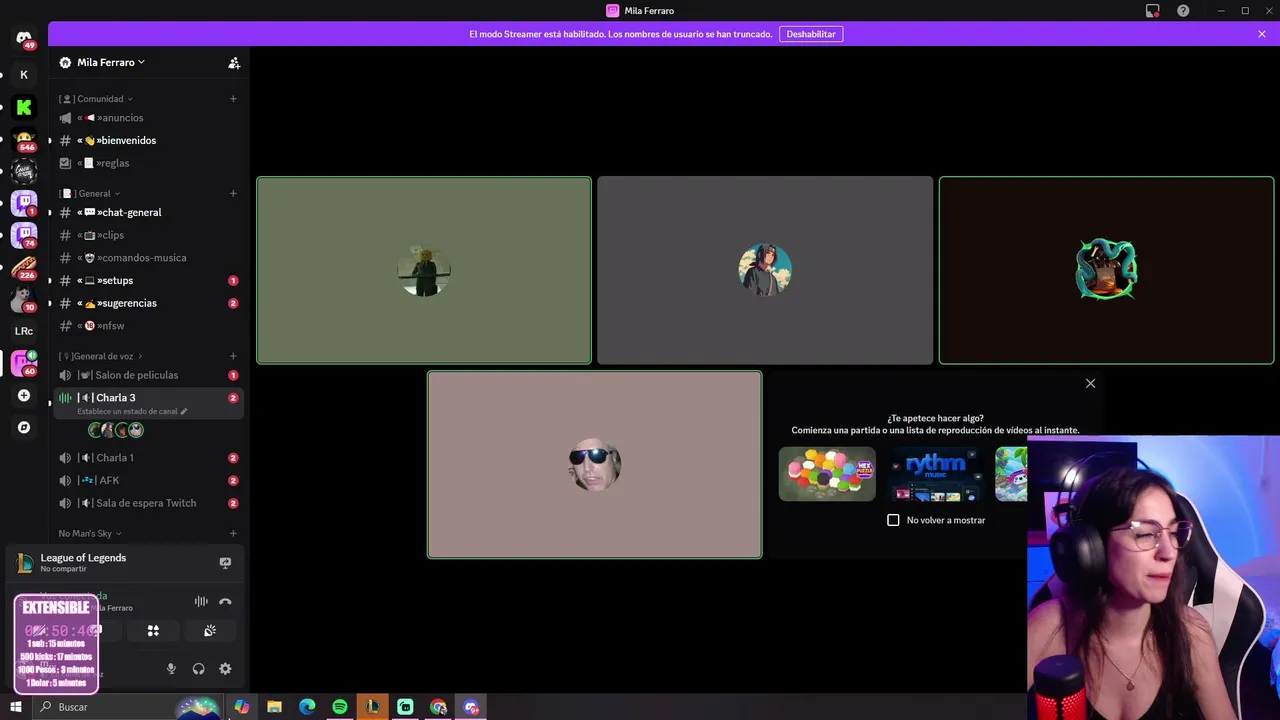Screen dimensions: 1280x720
Task: Open Microsoft Edge from the taskbar
Action: [307, 707]
